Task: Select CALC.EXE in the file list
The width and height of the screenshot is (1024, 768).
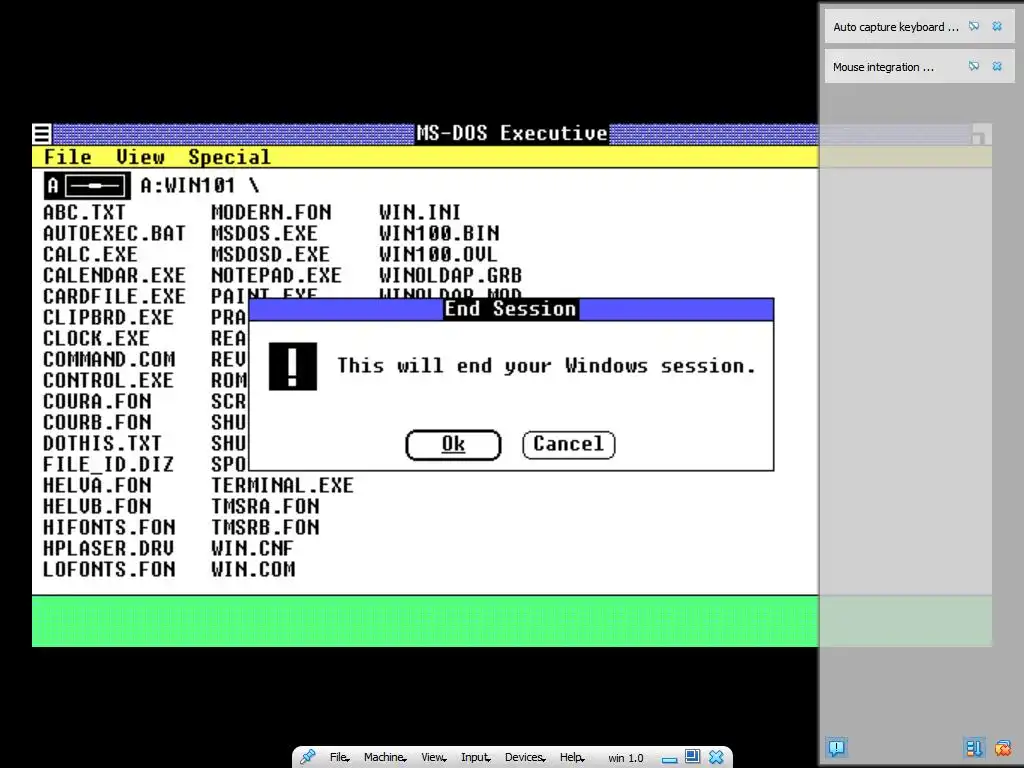Action: (x=90, y=255)
